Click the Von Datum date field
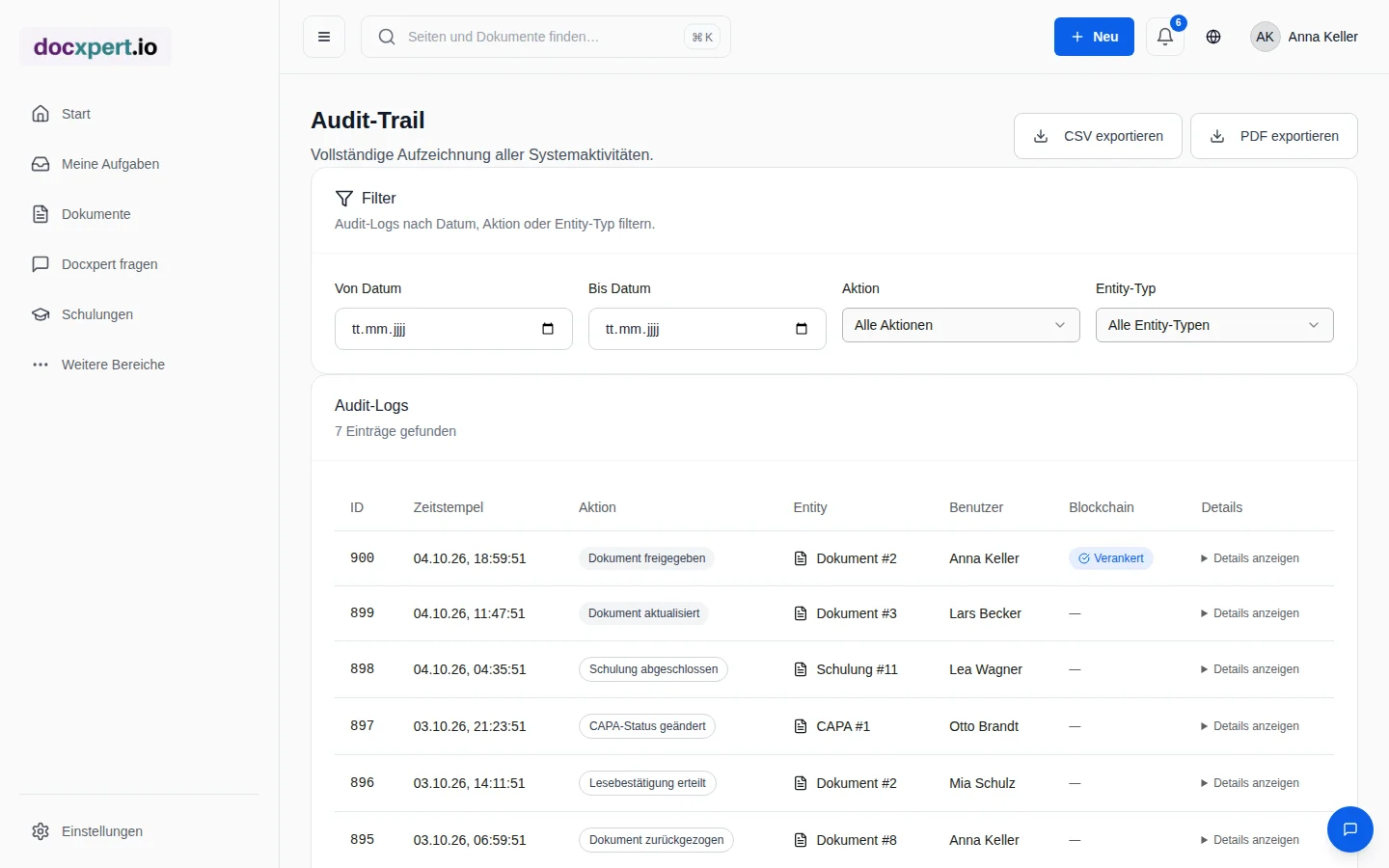The width and height of the screenshot is (1389, 868). (x=453, y=329)
